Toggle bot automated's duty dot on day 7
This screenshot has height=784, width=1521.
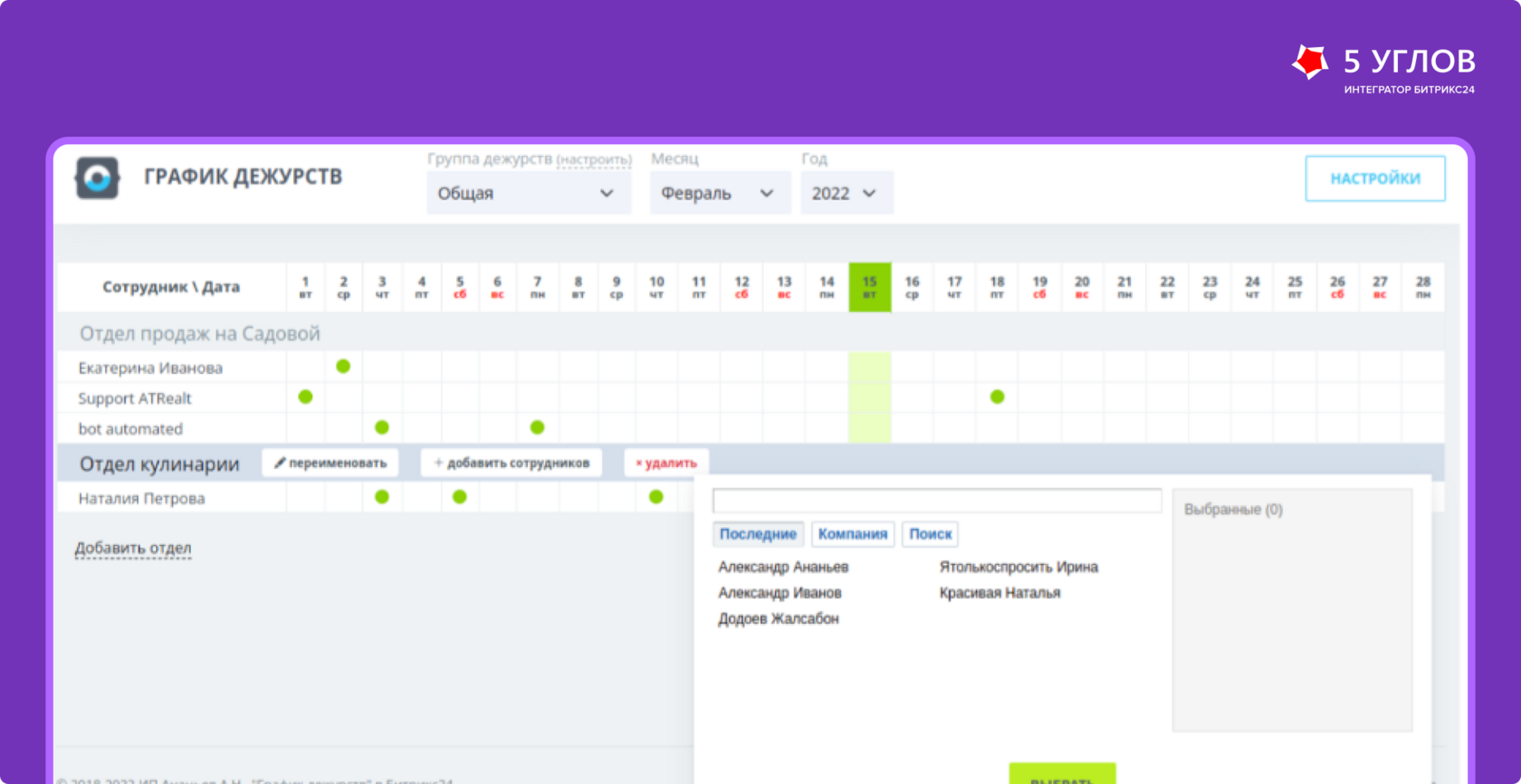pos(537,427)
